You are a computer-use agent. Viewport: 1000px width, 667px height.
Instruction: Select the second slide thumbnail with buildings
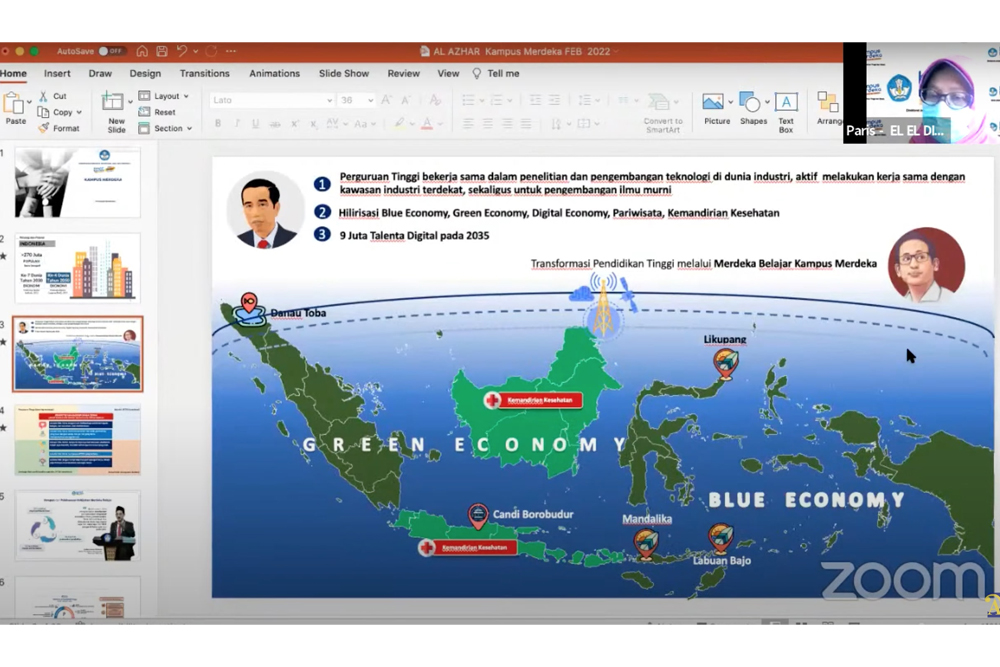[77, 267]
